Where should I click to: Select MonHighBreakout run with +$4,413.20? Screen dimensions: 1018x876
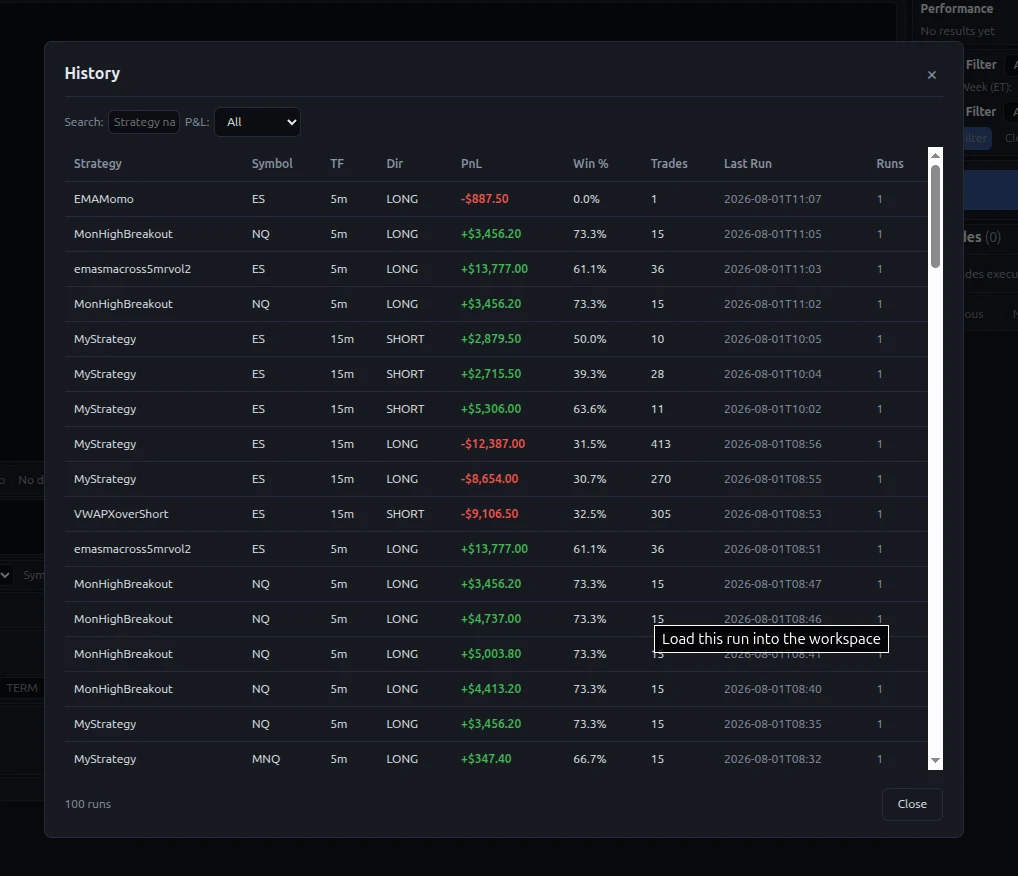[496, 689]
